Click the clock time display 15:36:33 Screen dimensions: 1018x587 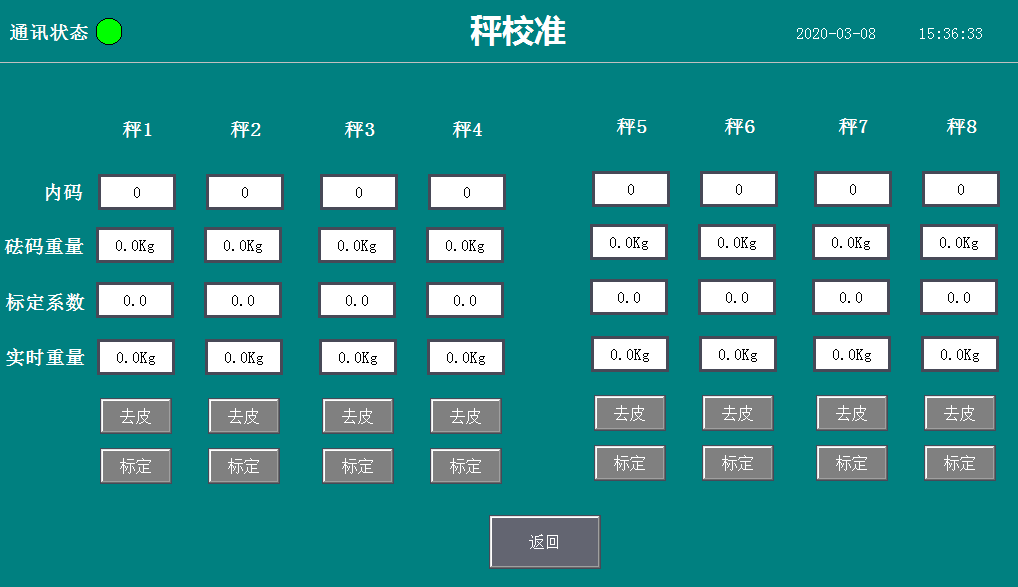[x=950, y=34]
